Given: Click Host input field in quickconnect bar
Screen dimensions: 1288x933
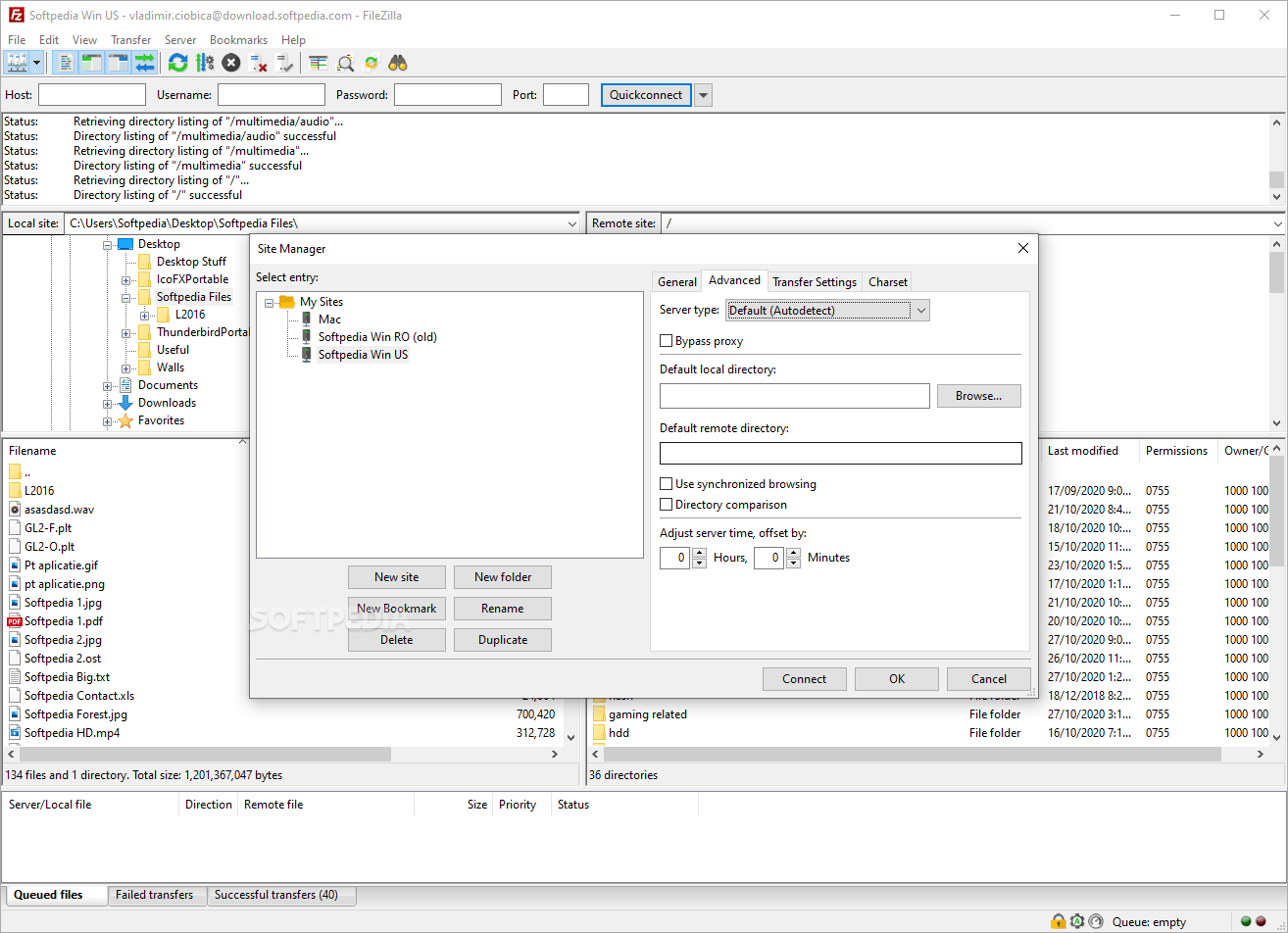Looking at the screenshot, I should (x=92, y=95).
